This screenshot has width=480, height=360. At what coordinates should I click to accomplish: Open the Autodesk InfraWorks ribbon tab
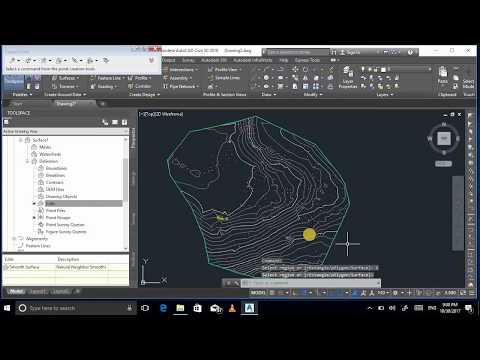click(x=252, y=60)
